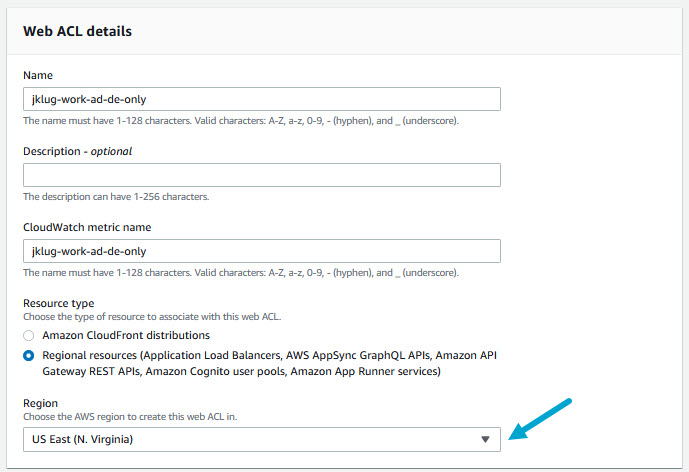Screen dimensions: 689x472
Task: Click the 'Web ACL details' section heading
Action: tap(77, 31)
